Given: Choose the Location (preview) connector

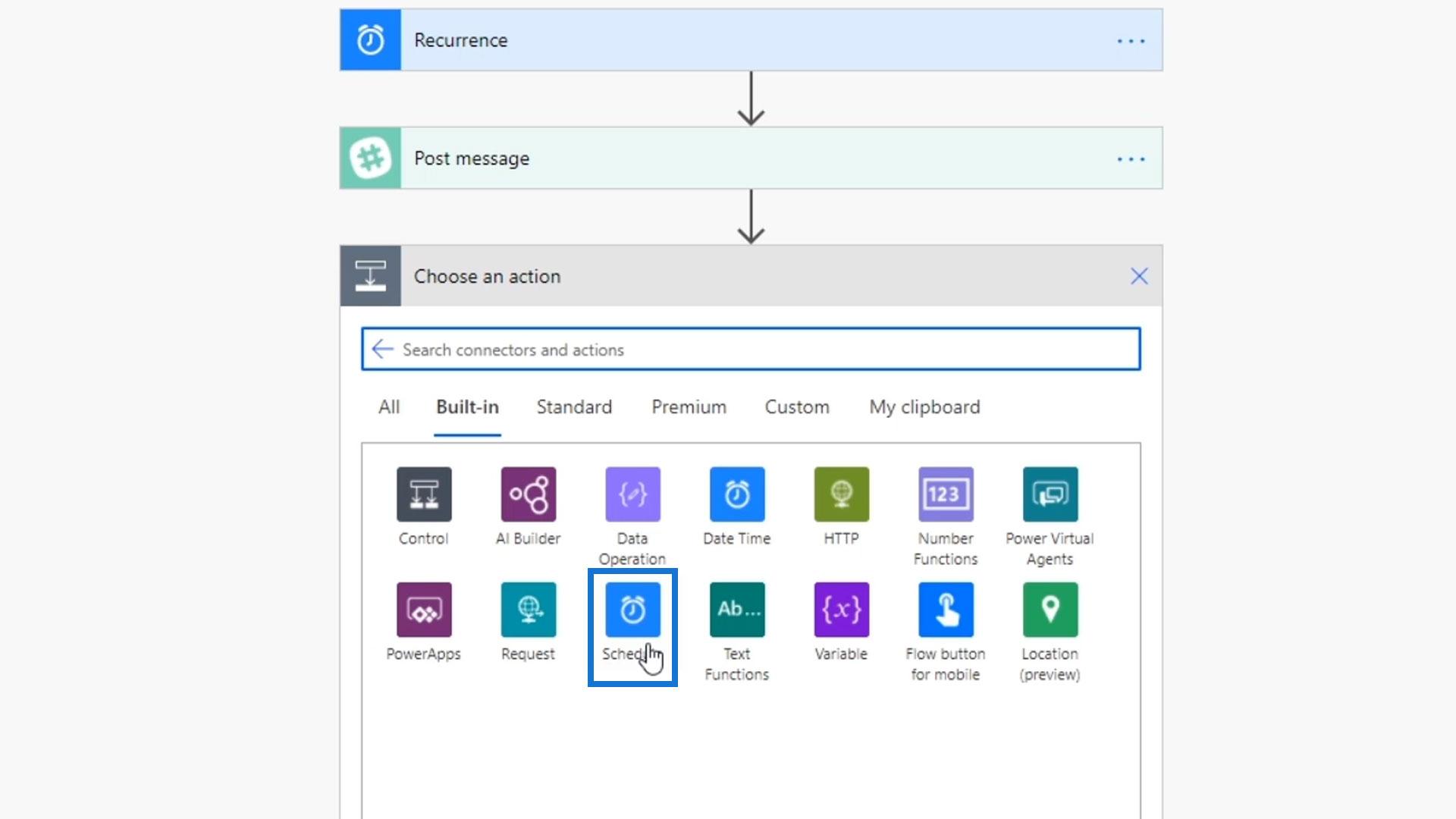Looking at the screenshot, I should (1050, 610).
